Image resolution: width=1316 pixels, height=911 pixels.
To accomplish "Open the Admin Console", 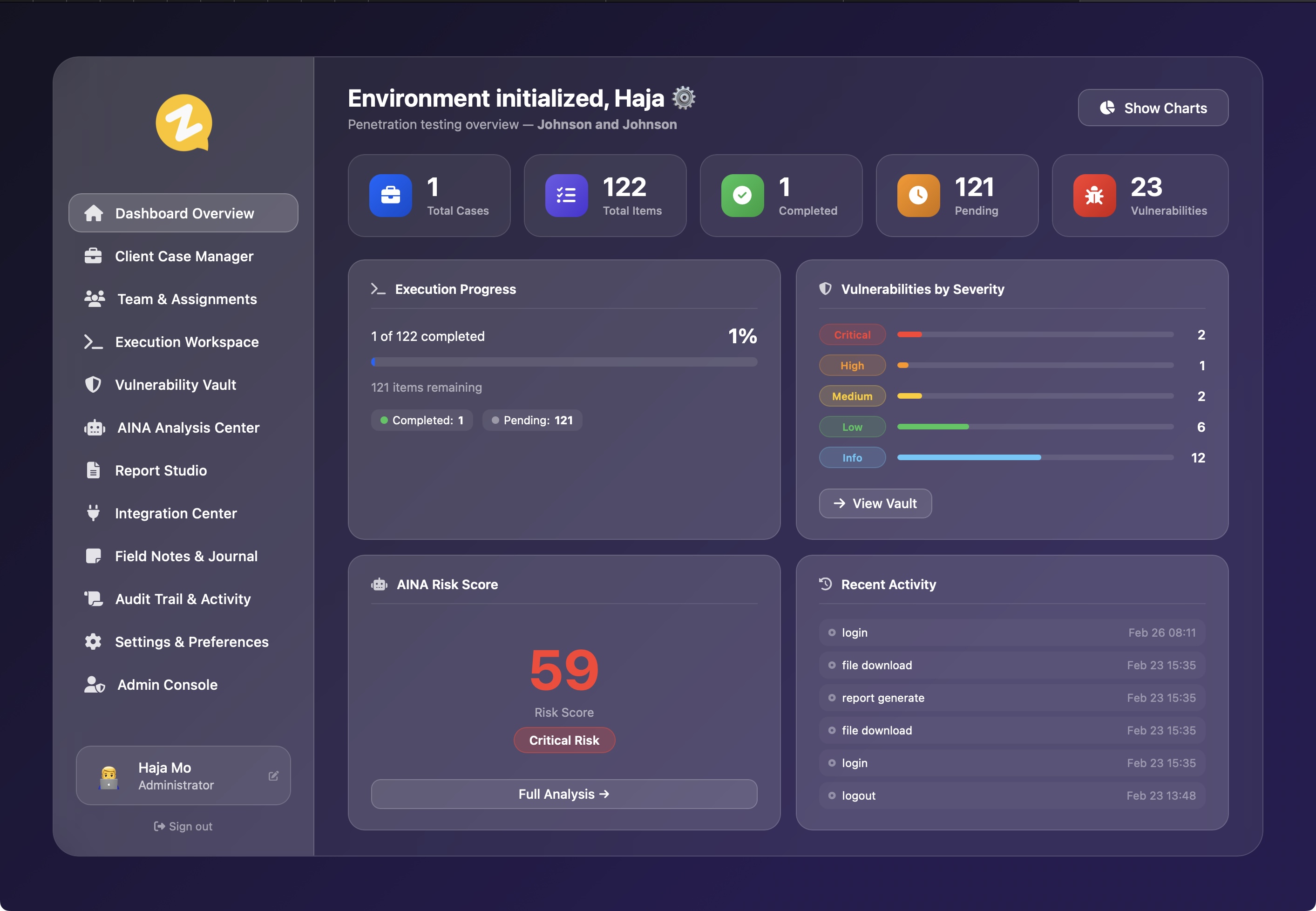I will pos(167,684).
